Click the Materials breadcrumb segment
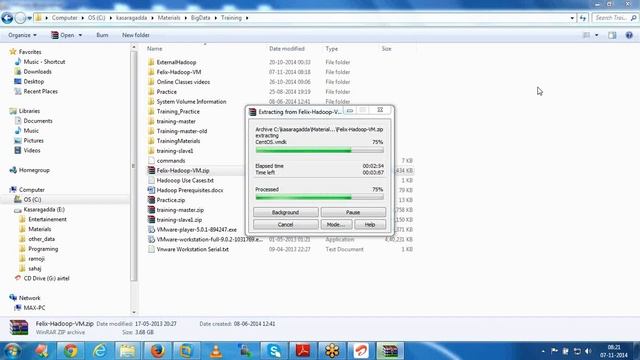640x360 pixels. coord(169,18)
